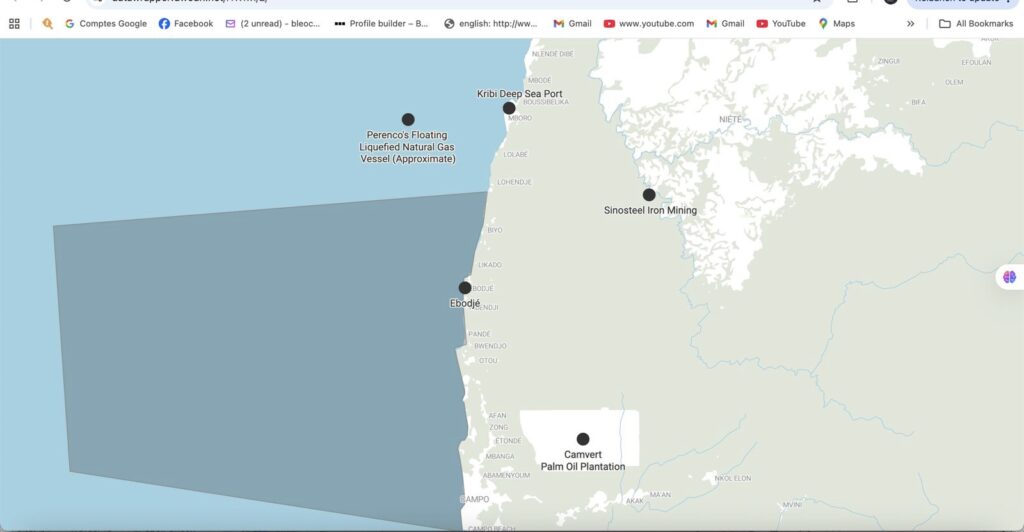This screenshot has height=532, width=1024.
Task: Open the english: http://ww... bookmark
Action: click(491, 24)
